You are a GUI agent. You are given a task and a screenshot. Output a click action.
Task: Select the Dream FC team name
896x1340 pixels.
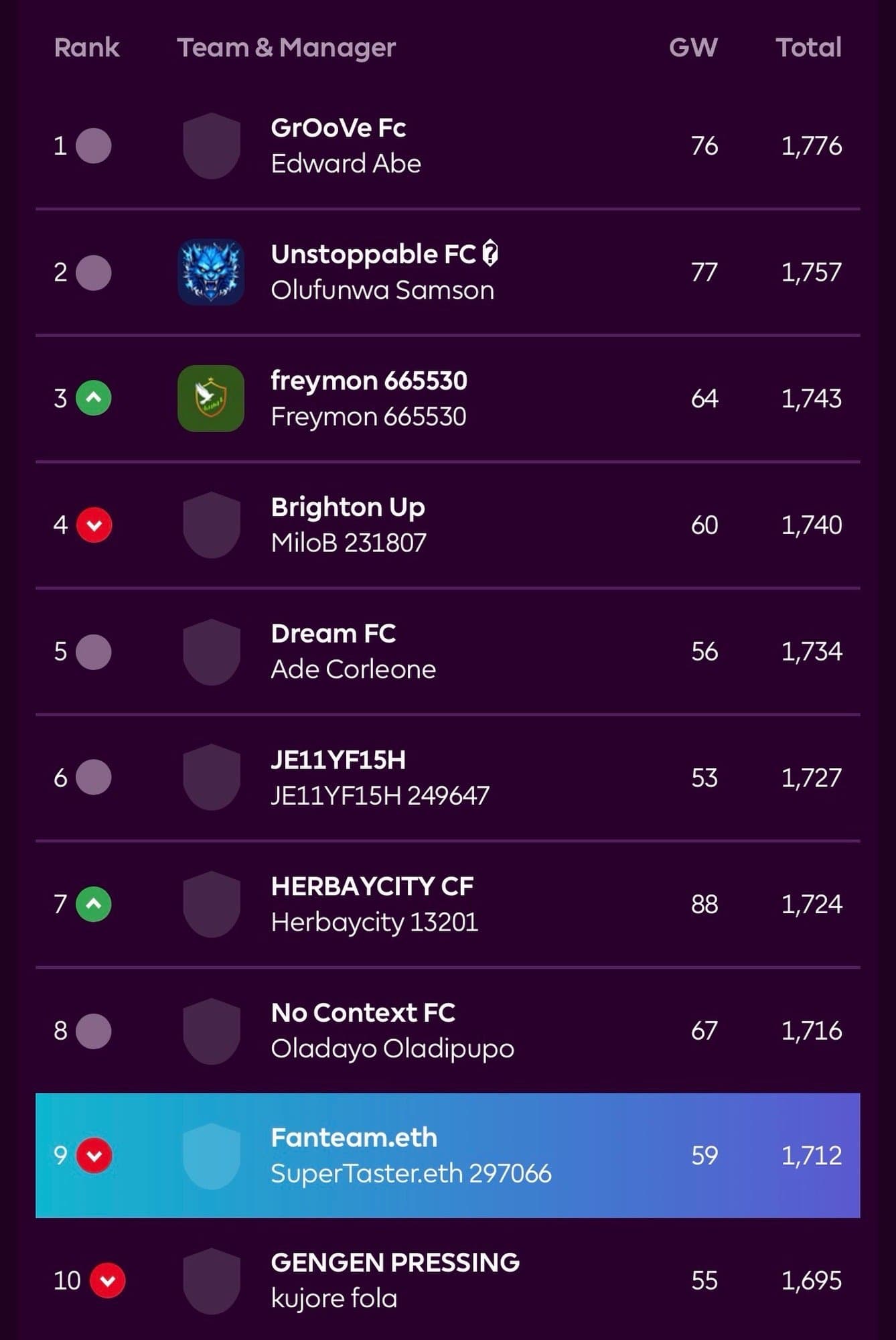(333, 634)
